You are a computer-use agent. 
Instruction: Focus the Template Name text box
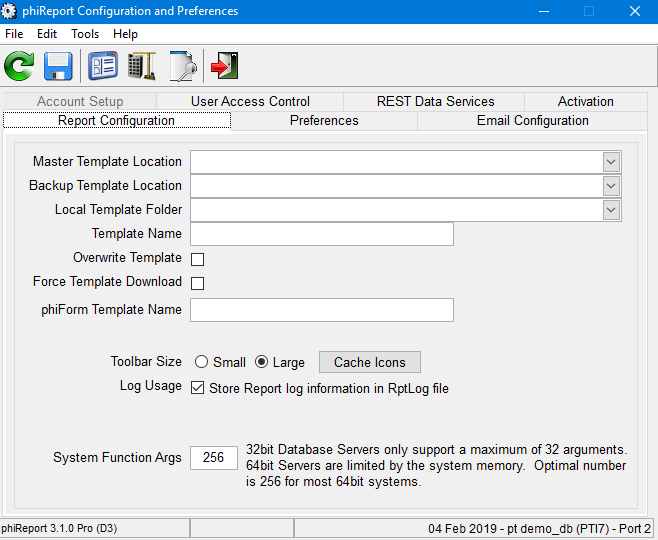(322, 234)
